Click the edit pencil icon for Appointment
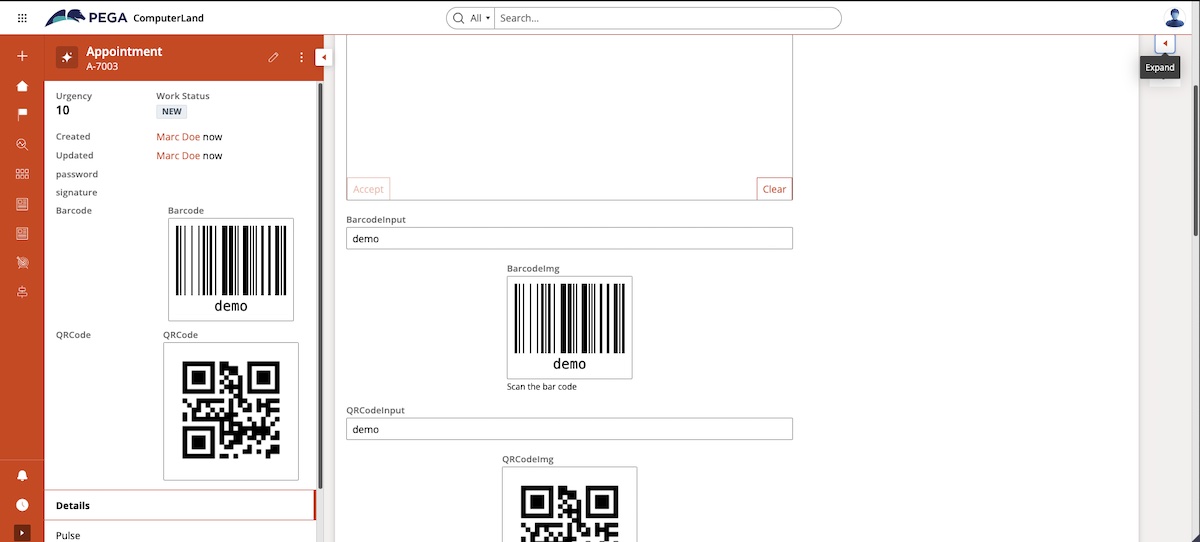Screen dimensions: 1200x542 tap(273, 58)
